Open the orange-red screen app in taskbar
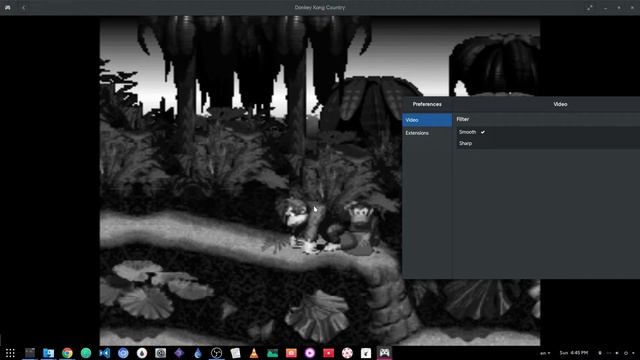The width and height of the screenshot is (640, 360). coord(291,353)
